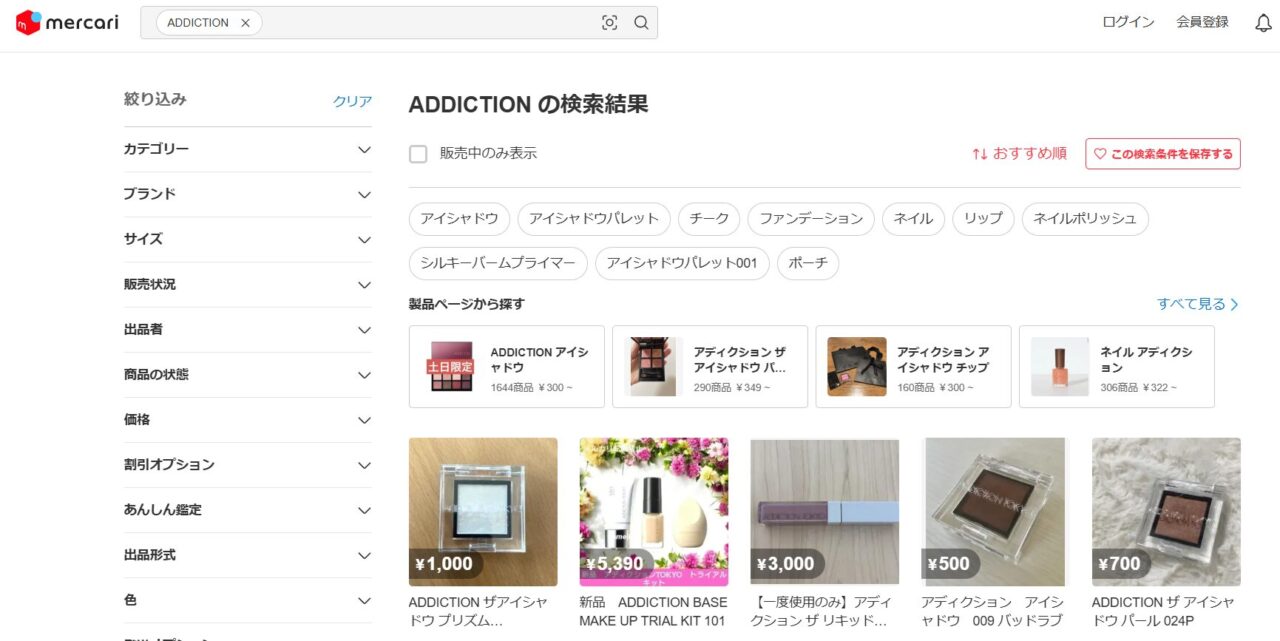Image resolution: width=1280 pixels, height=641 pixels.
Task: Expand the 割引オプション filter
Action: (x=248, y=464)
